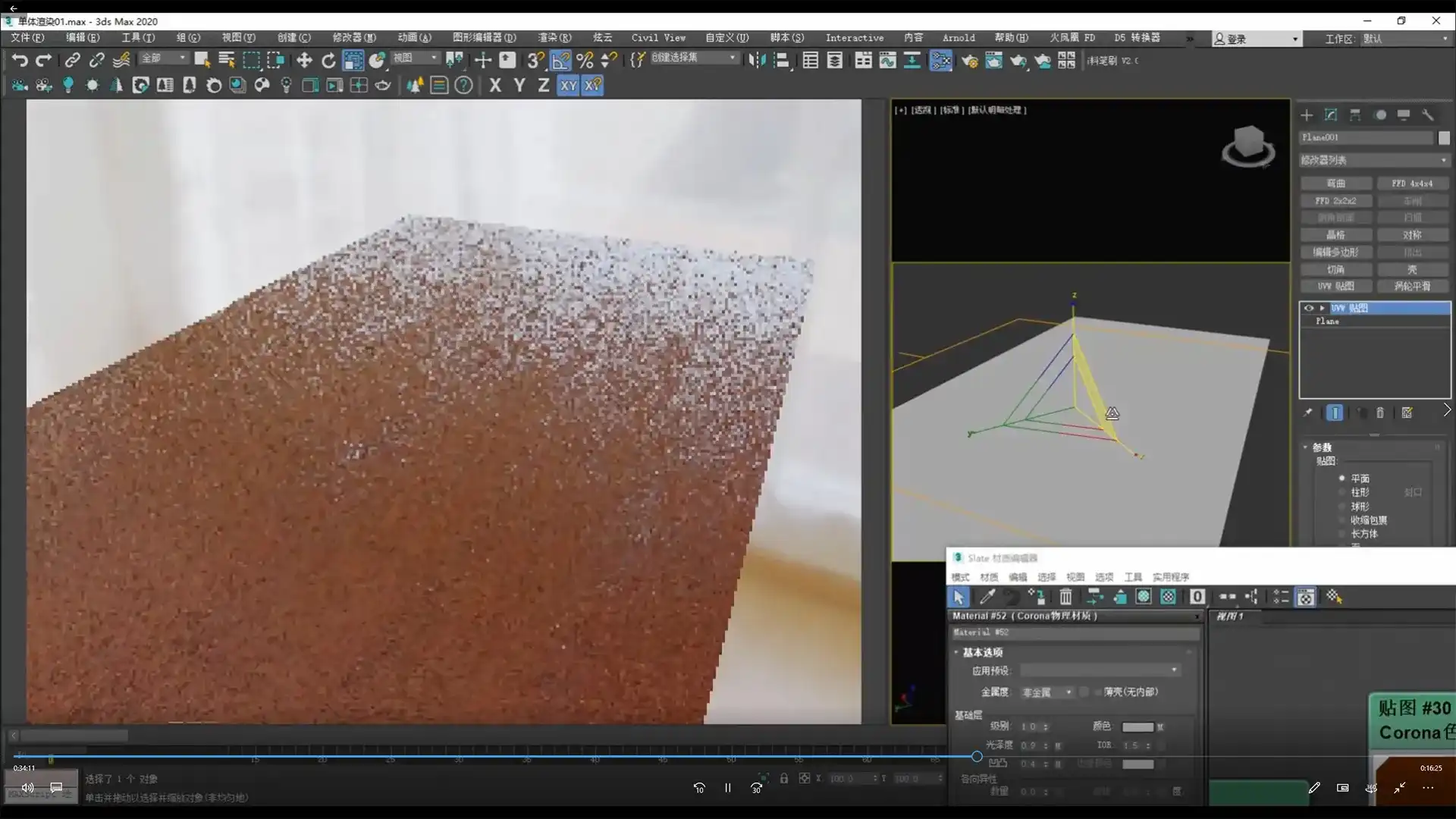The image size is (1456, 819).
Task: Open the 材质 menu in Slate editor
Action: click(x=989, y=577)
